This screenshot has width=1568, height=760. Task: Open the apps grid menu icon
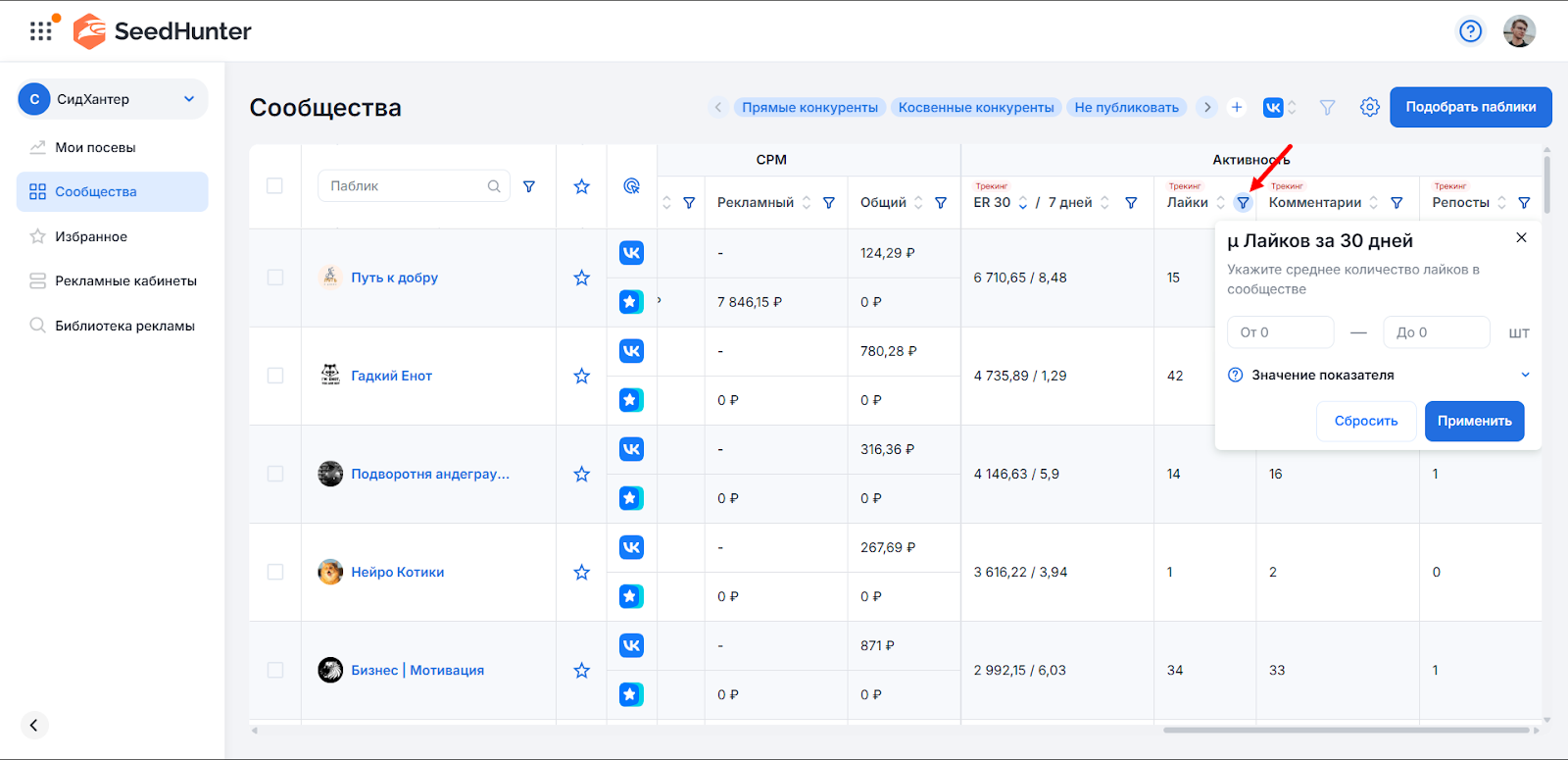[41, 31]
